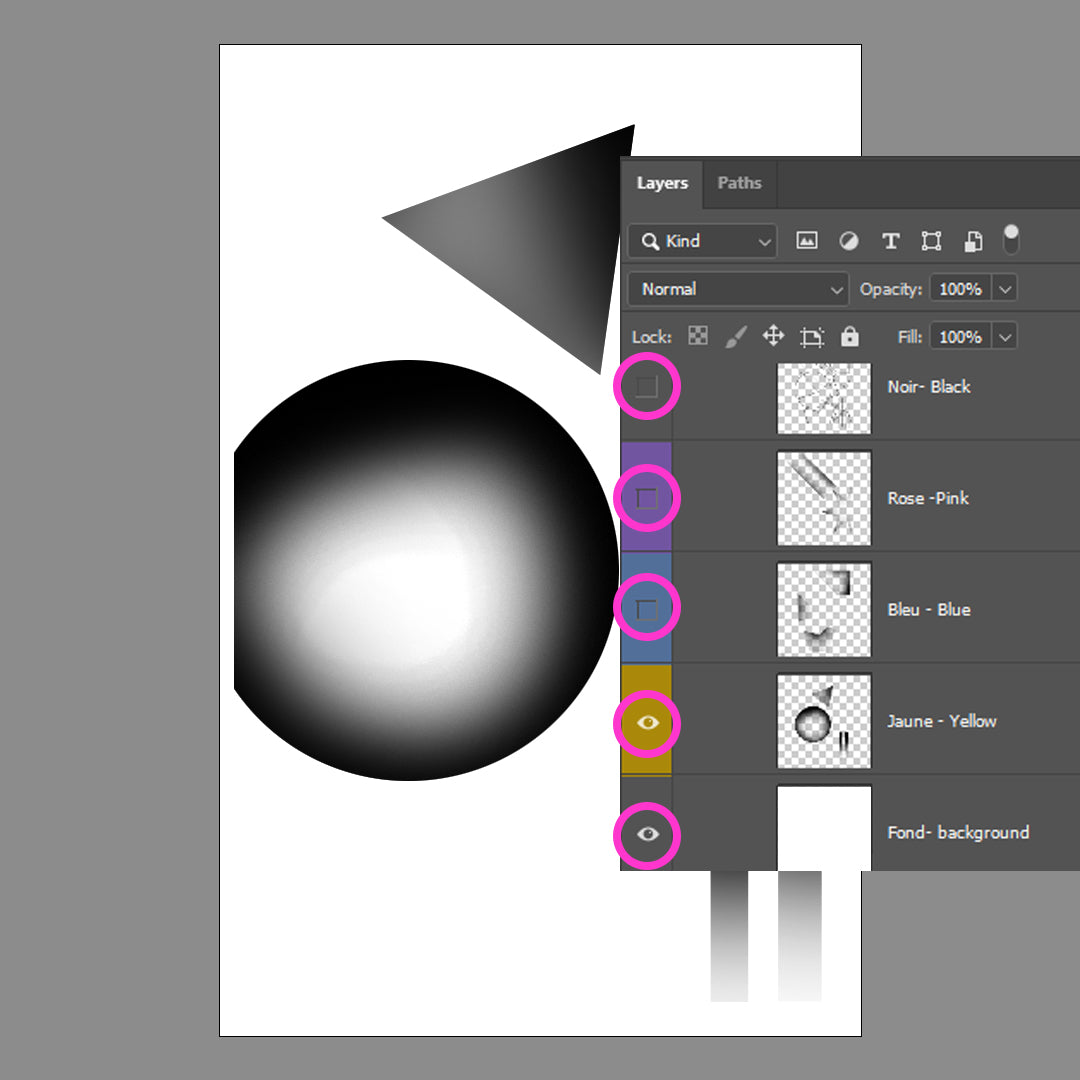Switch to the Paths tab
The height and width of the screenshot is (1080, 1080).
point(739,183)
